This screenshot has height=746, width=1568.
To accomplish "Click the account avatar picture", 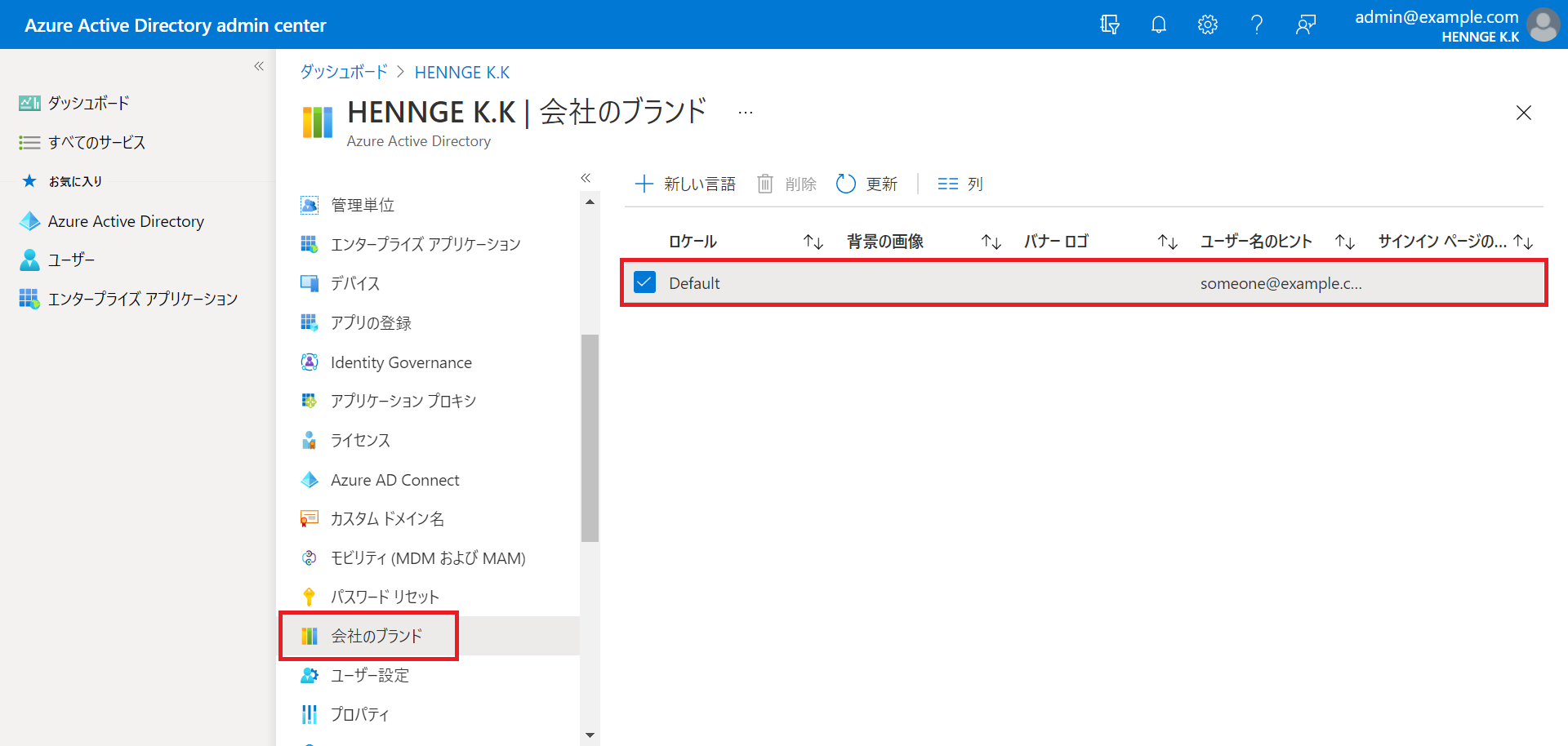I will [1543, 24].
